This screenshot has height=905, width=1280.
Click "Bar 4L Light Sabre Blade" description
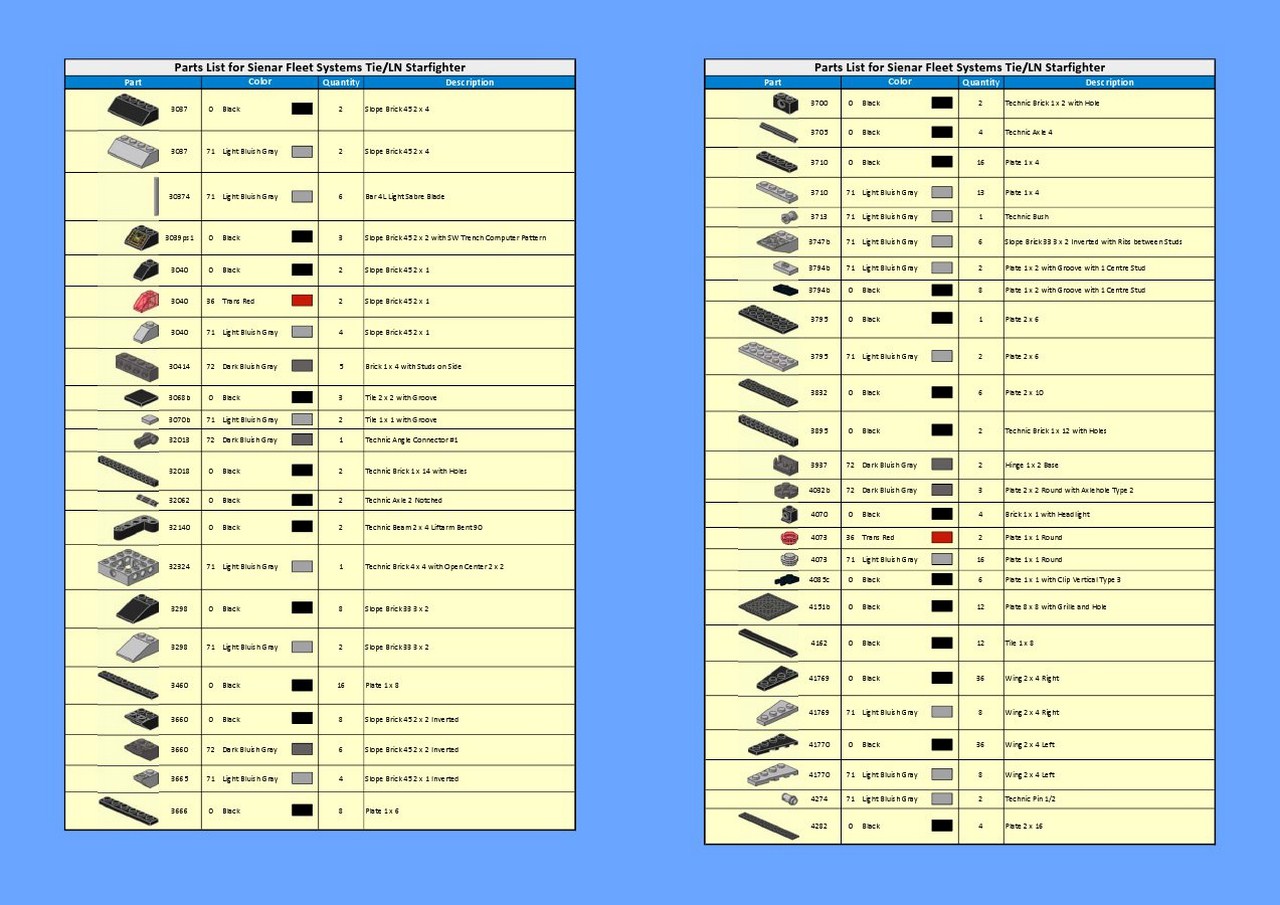405,197
